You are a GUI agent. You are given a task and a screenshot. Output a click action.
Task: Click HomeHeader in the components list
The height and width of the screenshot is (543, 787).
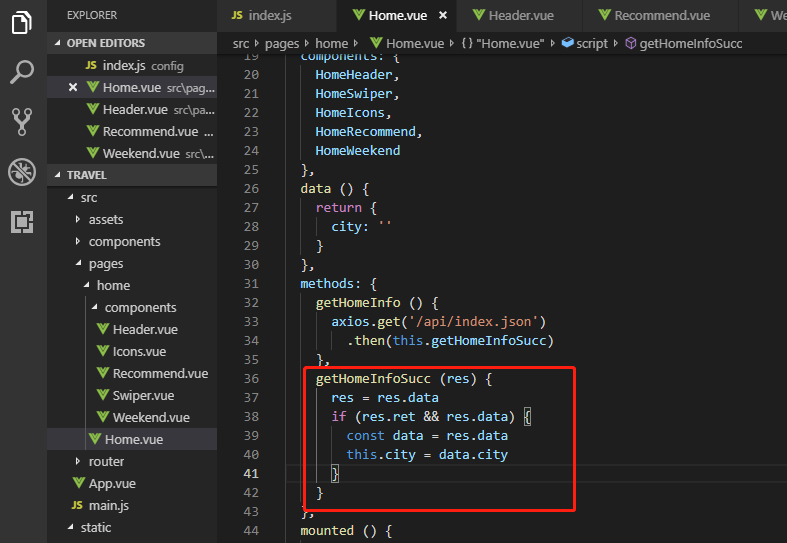[353, 75]
